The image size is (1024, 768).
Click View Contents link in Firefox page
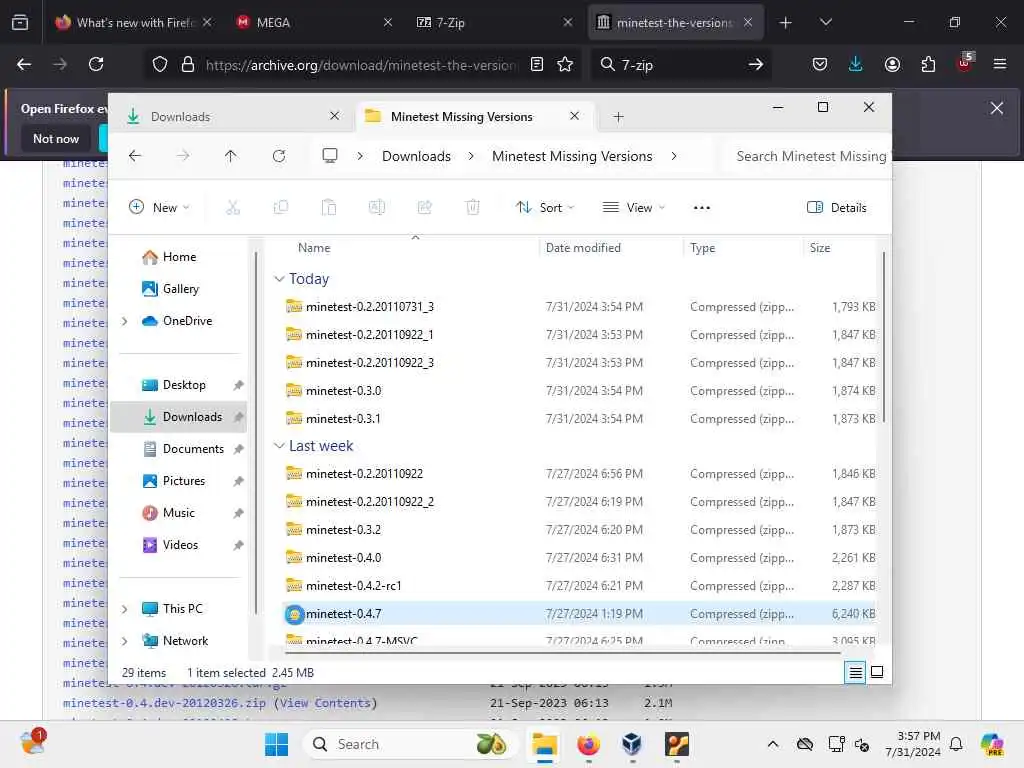tap(325, 703)
